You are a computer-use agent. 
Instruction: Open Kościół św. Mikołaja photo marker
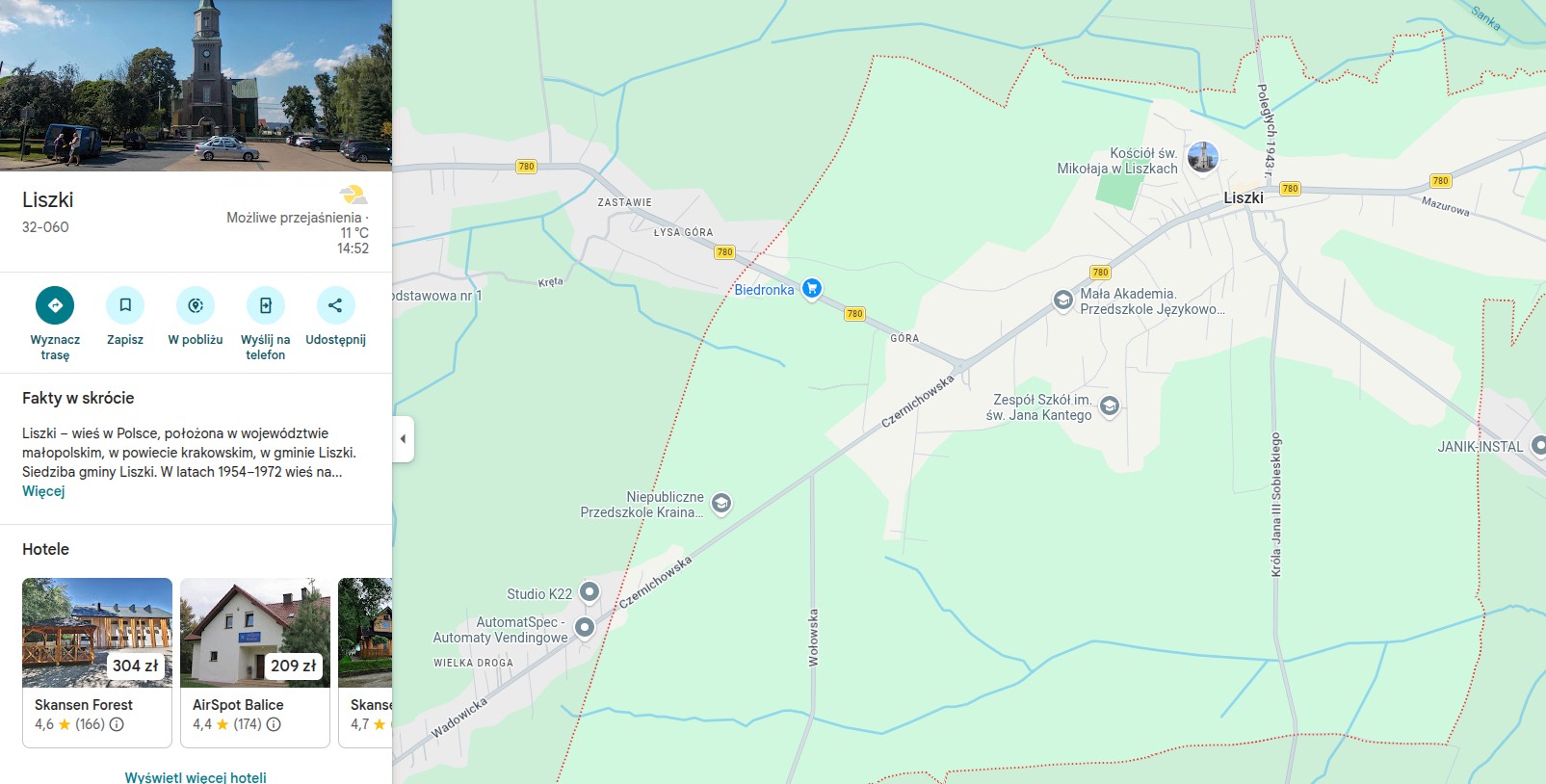(x=1202, y=157)
